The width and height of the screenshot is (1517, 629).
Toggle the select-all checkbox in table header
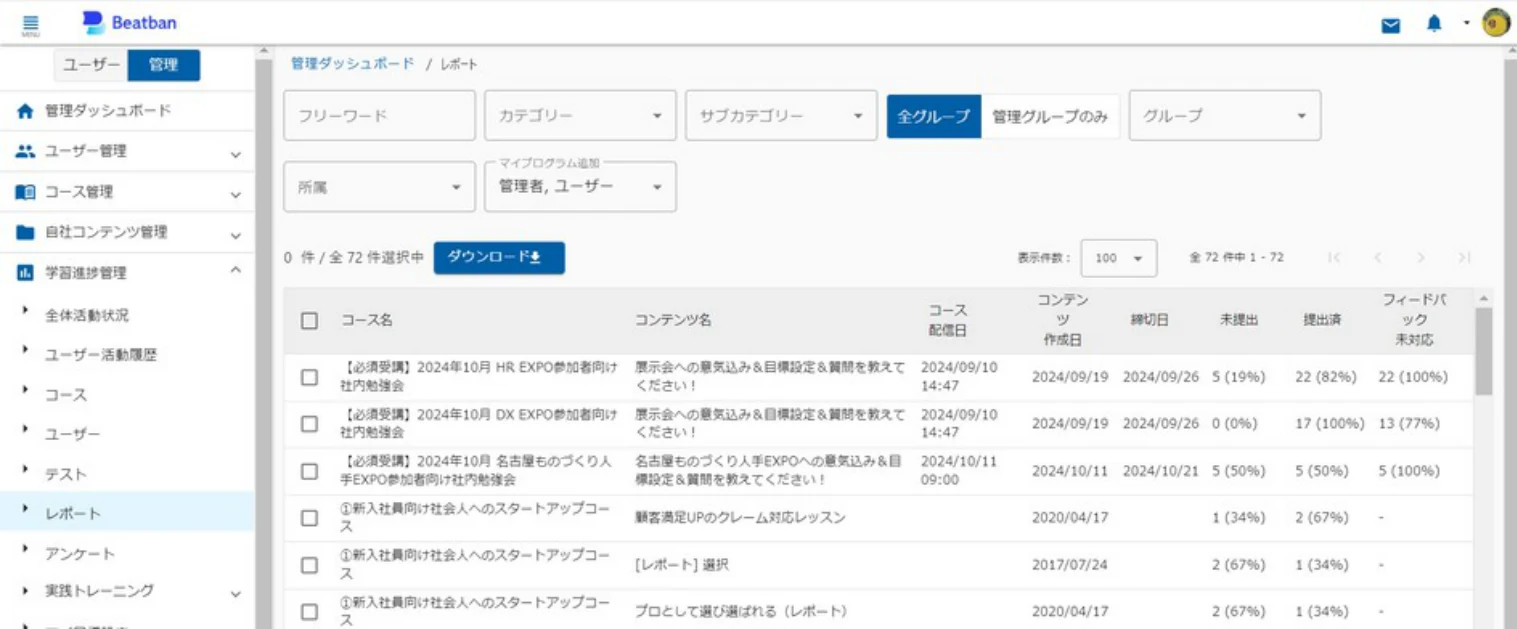[x=310, y=321]
